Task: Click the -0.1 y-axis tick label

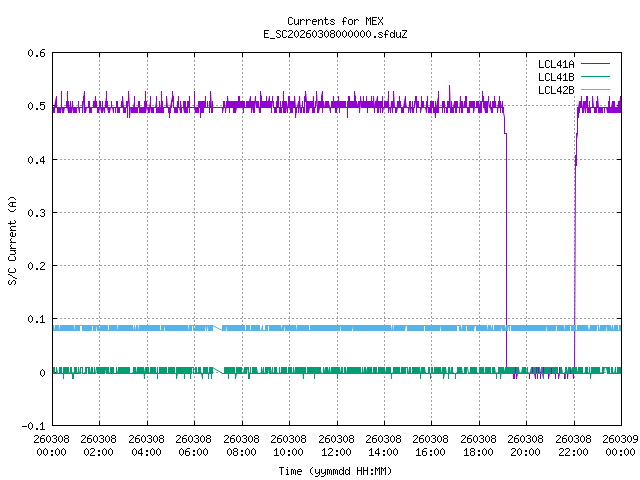Action: coord(32,426)
